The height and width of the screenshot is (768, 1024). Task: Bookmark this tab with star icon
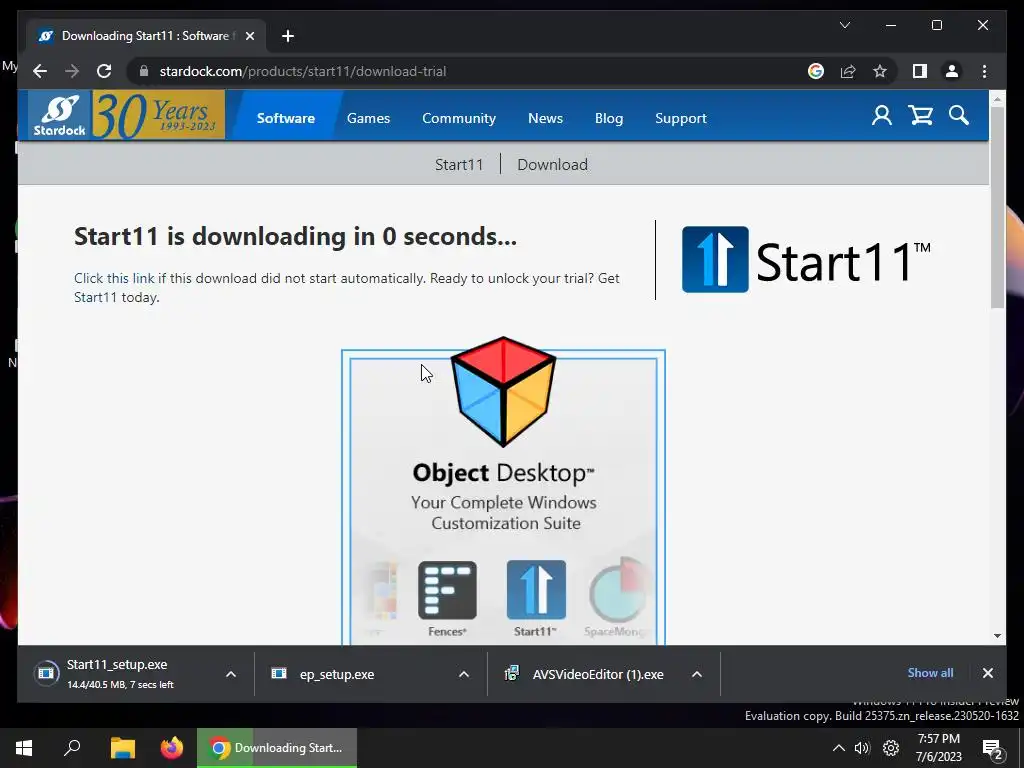click(x=880, y=71)
